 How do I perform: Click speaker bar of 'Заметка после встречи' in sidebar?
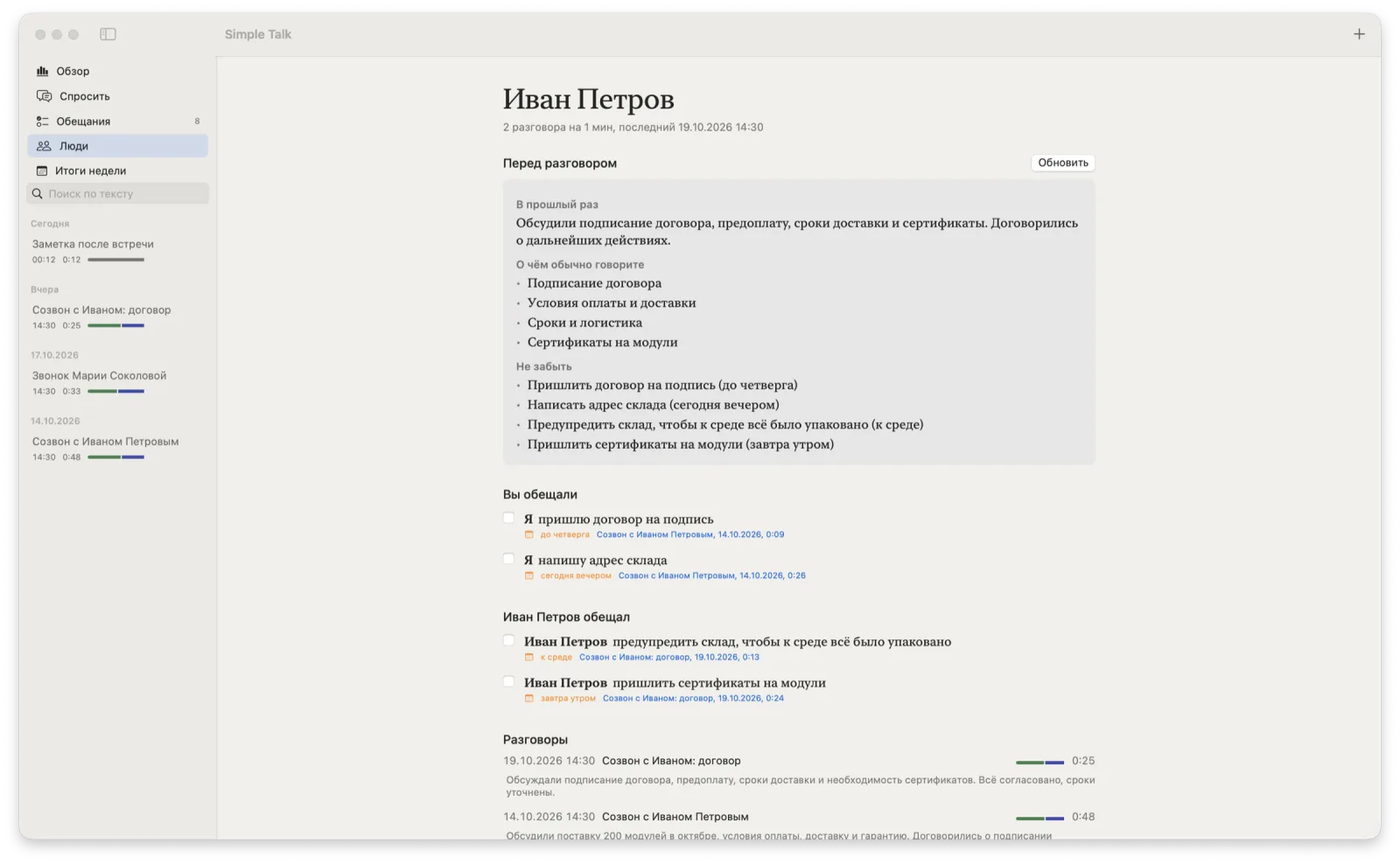[x=115, y=260]
